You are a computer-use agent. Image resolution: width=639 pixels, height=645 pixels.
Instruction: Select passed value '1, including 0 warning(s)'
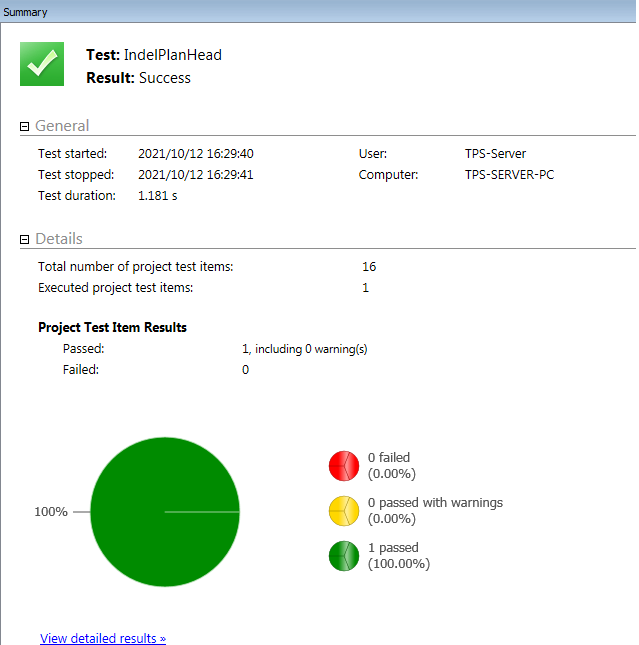[x=304, y=349]
